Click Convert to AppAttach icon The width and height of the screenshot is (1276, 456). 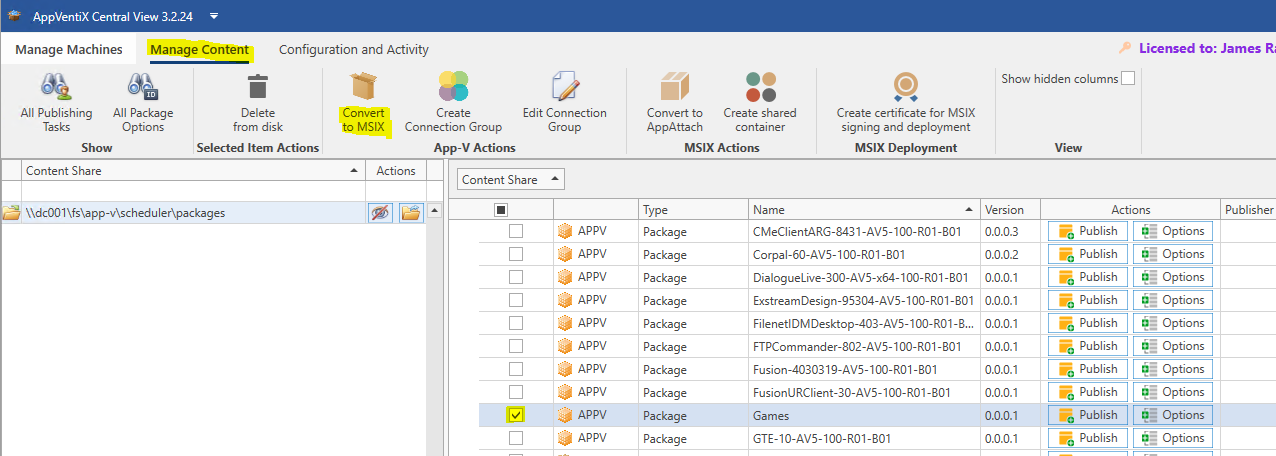pyautogui.click(x=674, y=87)
